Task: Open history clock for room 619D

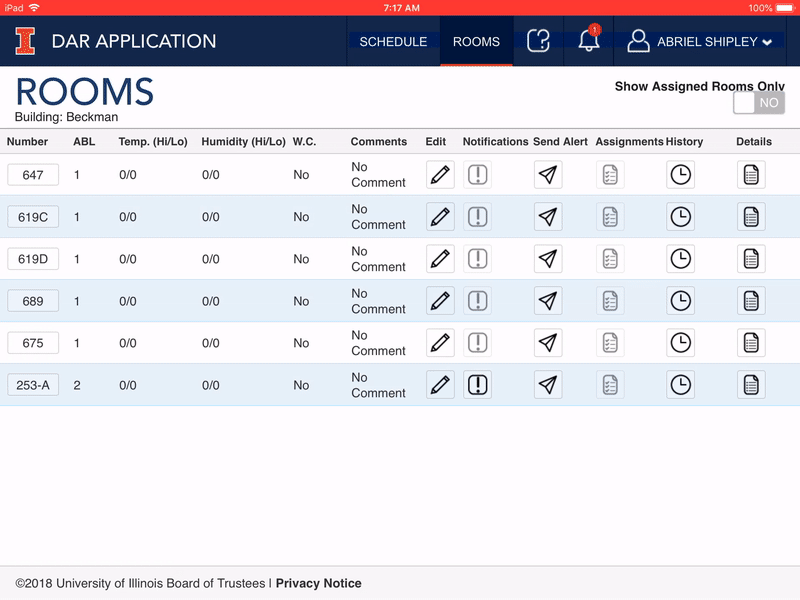Action: click(x=681, y=259)
